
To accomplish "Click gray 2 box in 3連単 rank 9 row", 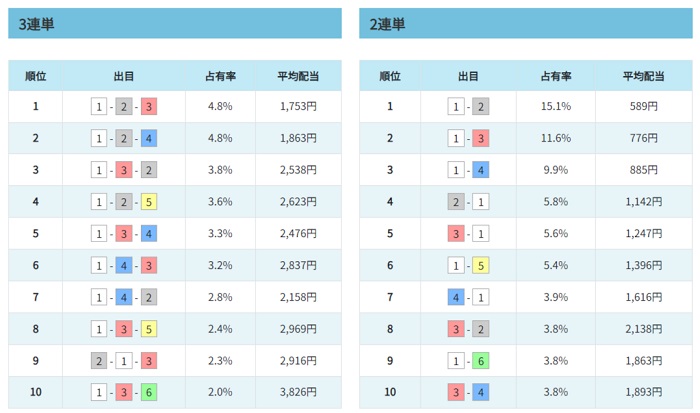I will (x=99, y=360).
